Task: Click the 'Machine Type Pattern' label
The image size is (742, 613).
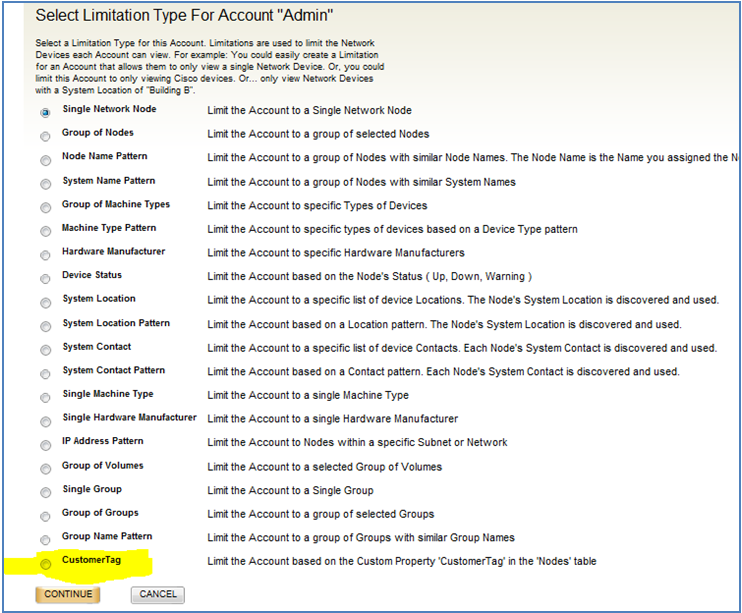Action: [x=109, y=228]
